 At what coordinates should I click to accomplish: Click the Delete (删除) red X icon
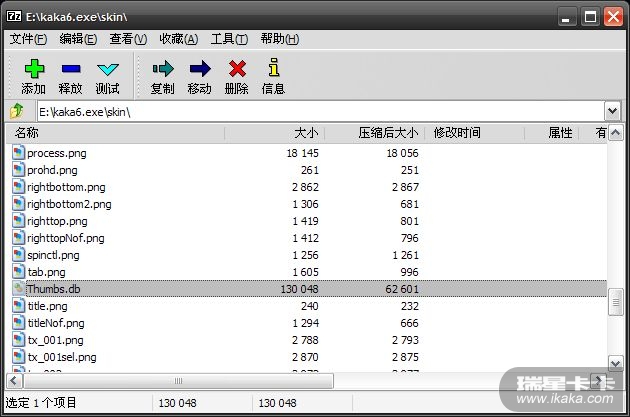(237, 69)
